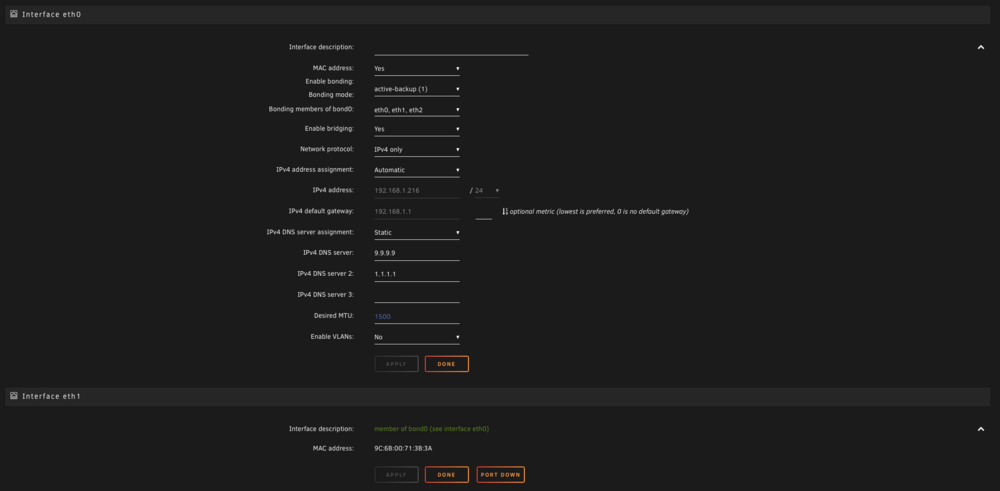
Task: Open the Enable bridging dropdown
Action: 416,129
